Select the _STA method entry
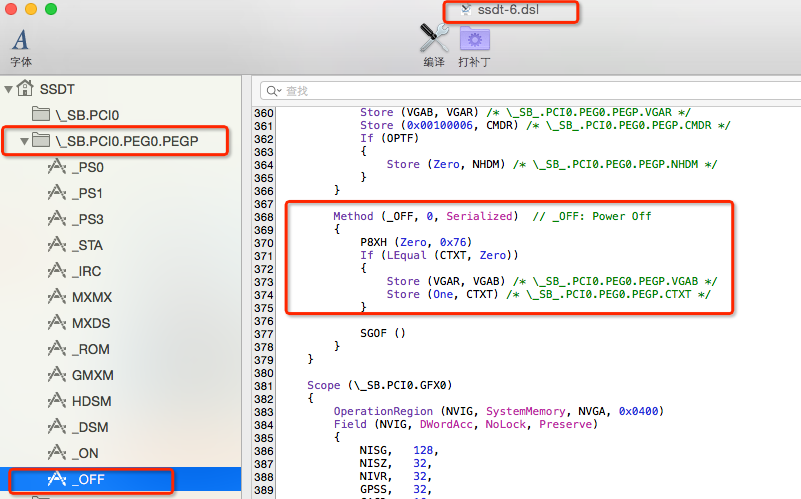This screenshot has height=499, width=801. pyautogui.click(x=87, y=245)
